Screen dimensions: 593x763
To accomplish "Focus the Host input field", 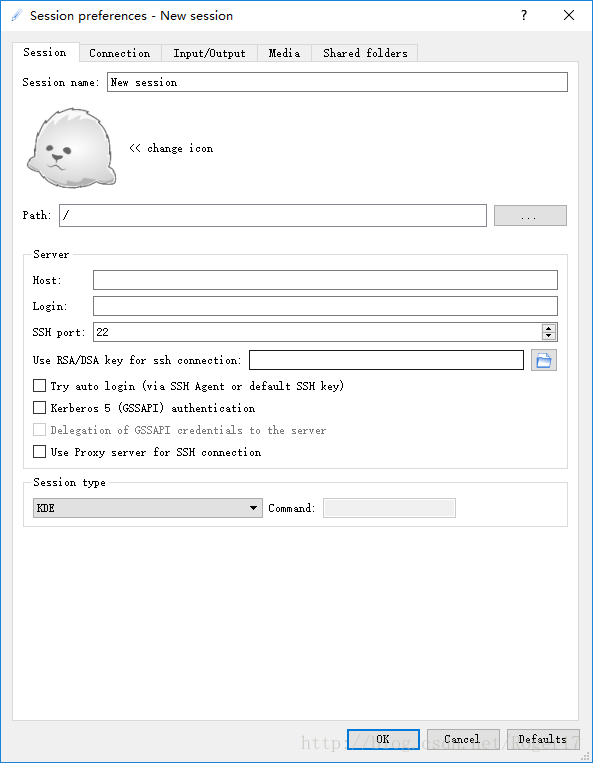I will [x=325, y=280].
